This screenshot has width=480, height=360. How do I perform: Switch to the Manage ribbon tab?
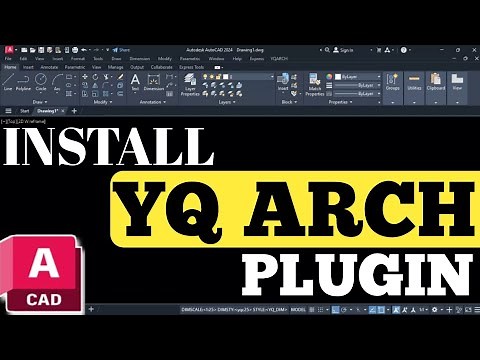click(x=116, y=67)
